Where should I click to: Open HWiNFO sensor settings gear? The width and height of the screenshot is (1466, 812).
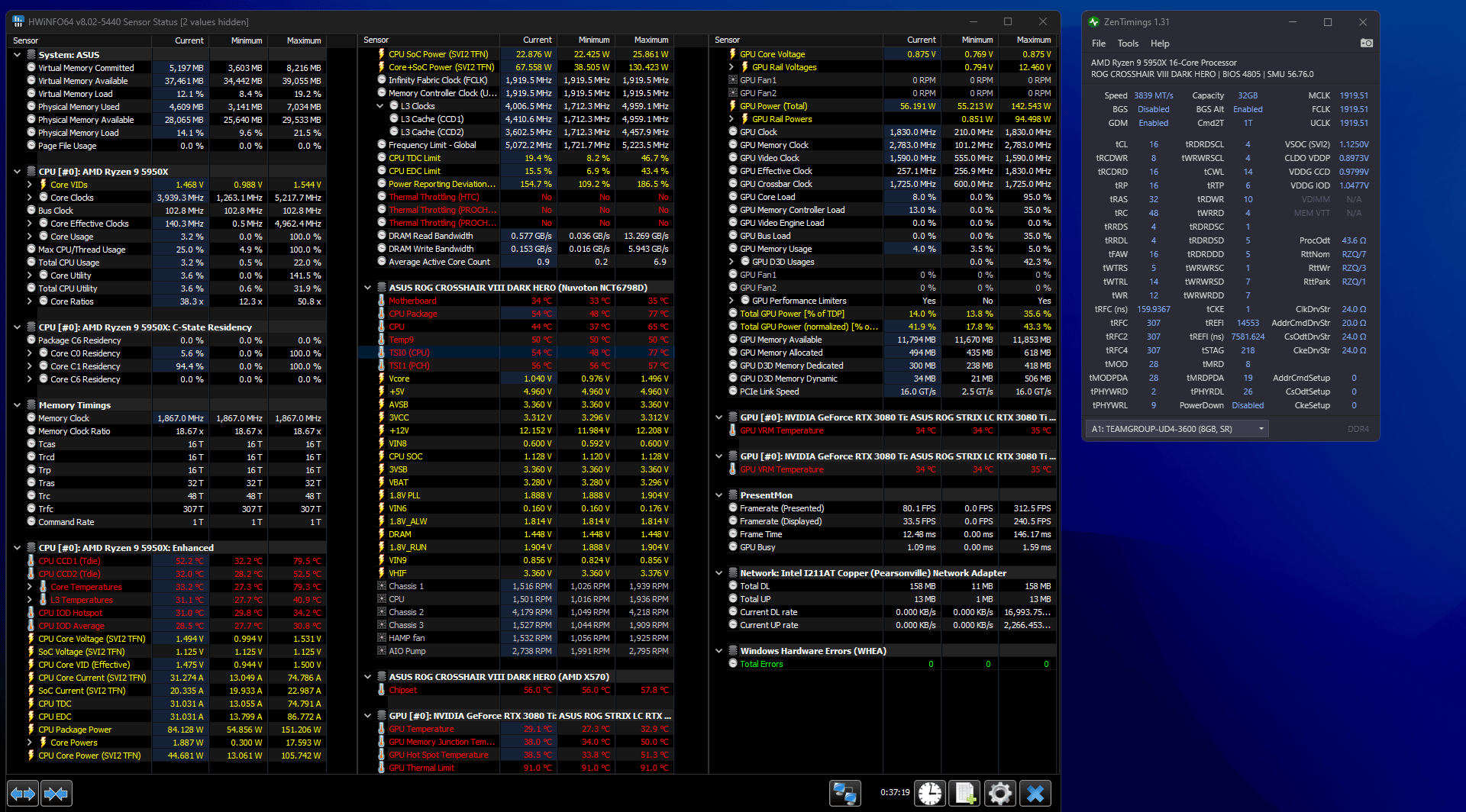tap(999, 794)
